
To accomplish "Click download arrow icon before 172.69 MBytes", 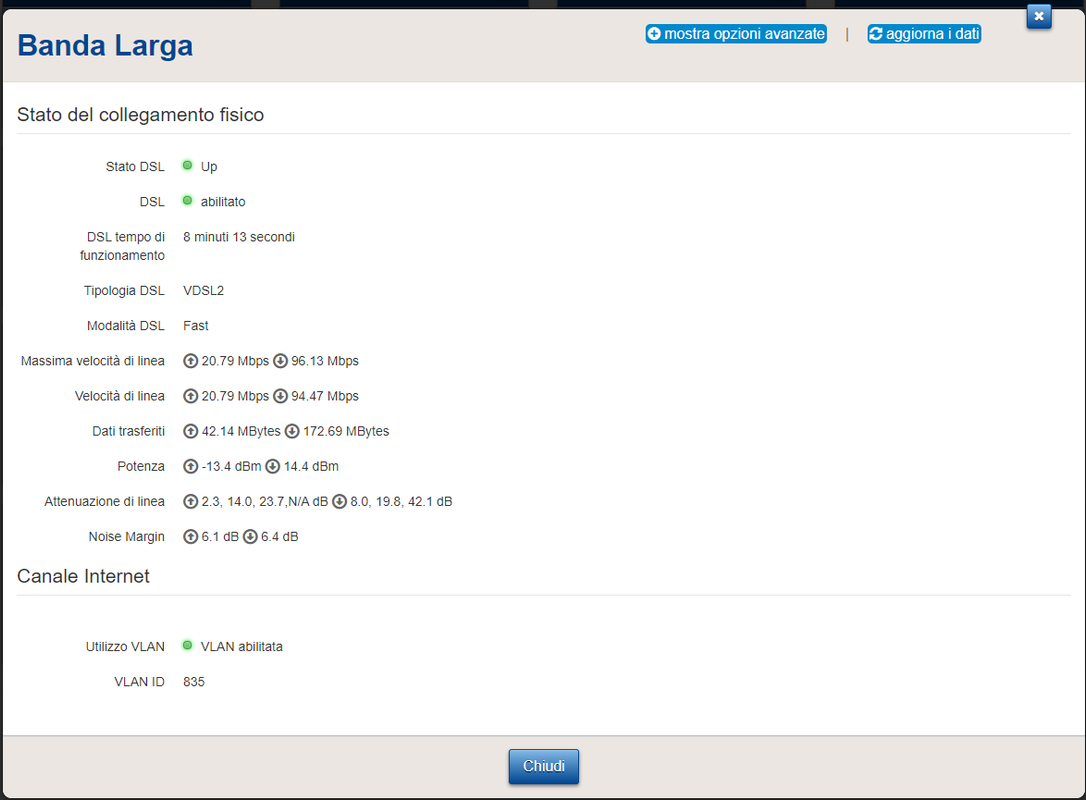I will [x=292, y=432].
